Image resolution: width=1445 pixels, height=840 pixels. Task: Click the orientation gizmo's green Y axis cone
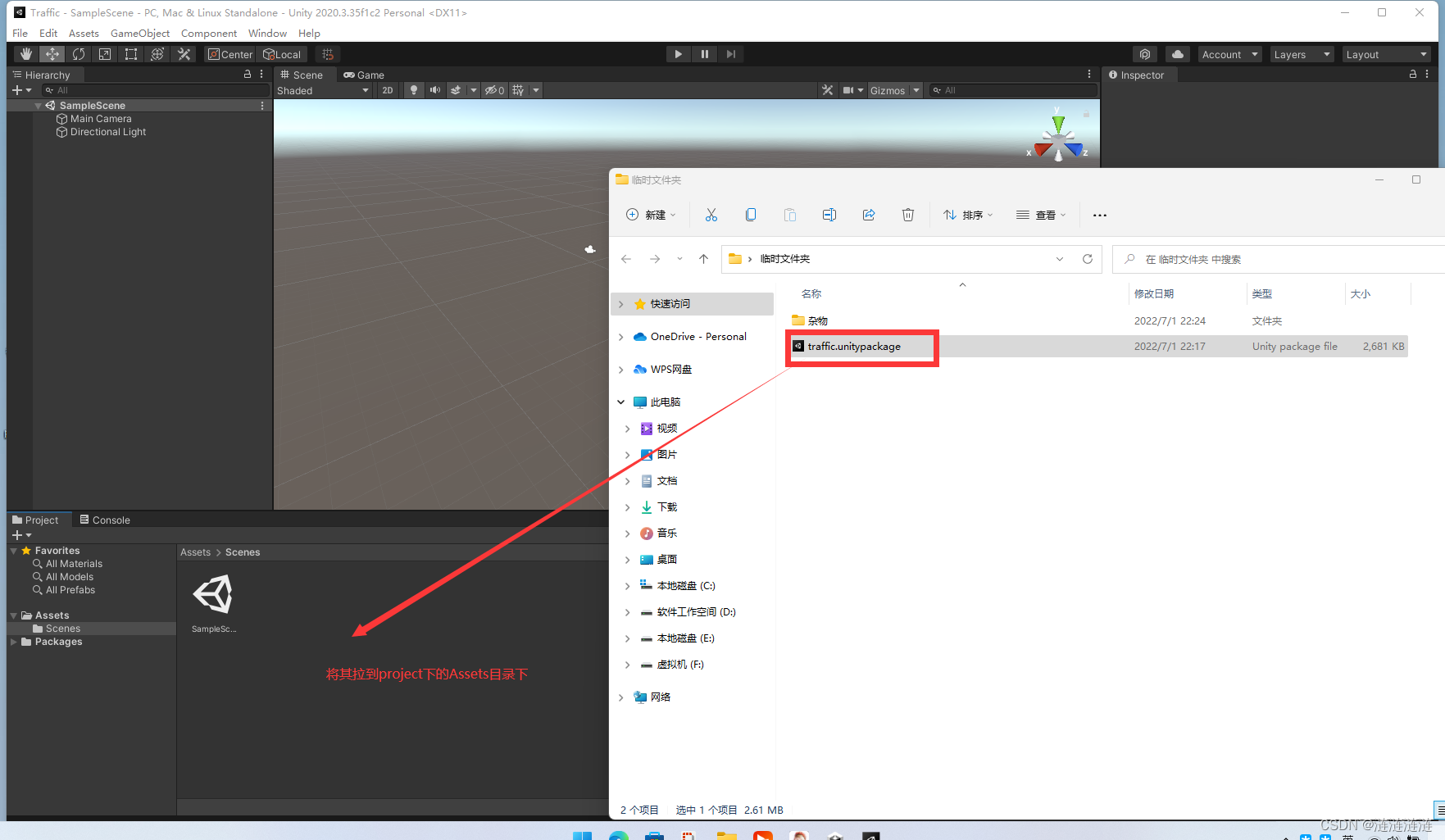click(x=1058, y=122)
